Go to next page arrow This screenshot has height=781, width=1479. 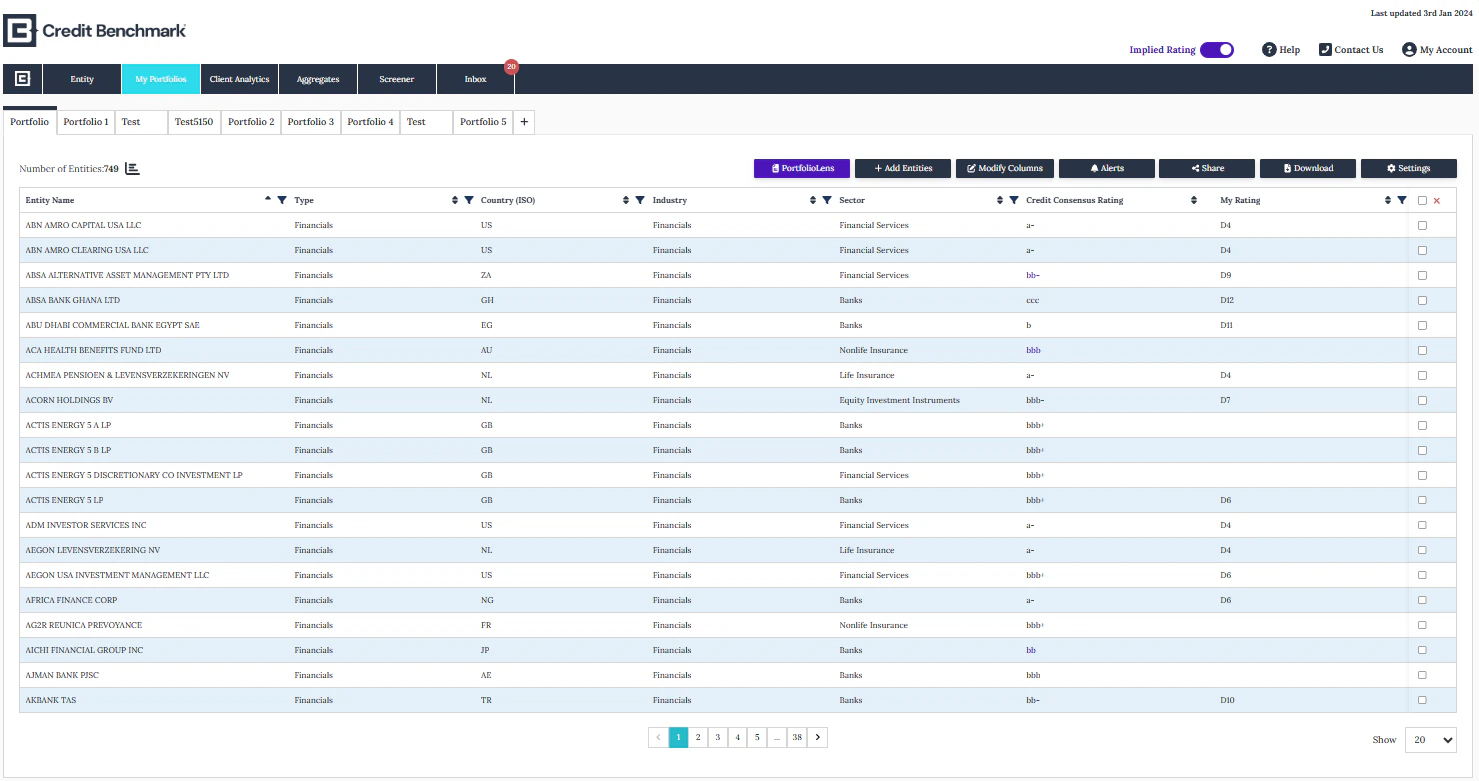(818, 737)
